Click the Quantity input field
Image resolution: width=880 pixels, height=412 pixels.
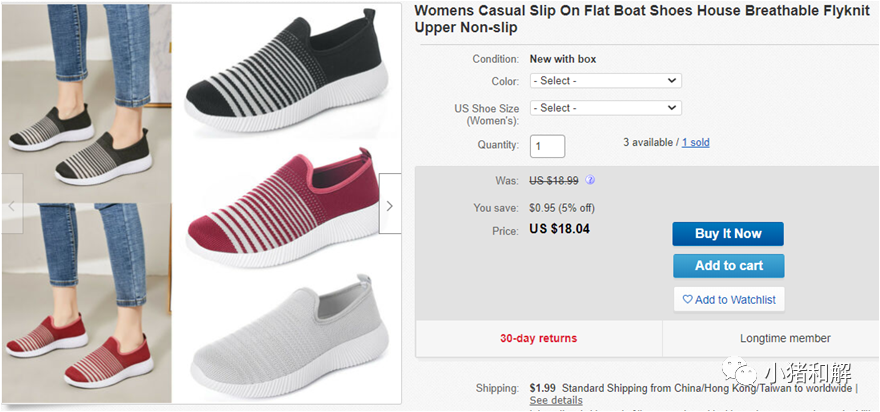(548, 146)
